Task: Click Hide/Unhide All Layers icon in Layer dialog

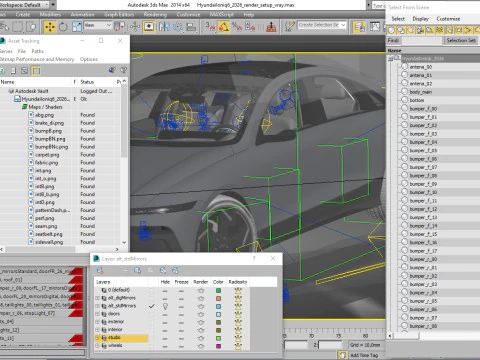Action: coord(163,270)
